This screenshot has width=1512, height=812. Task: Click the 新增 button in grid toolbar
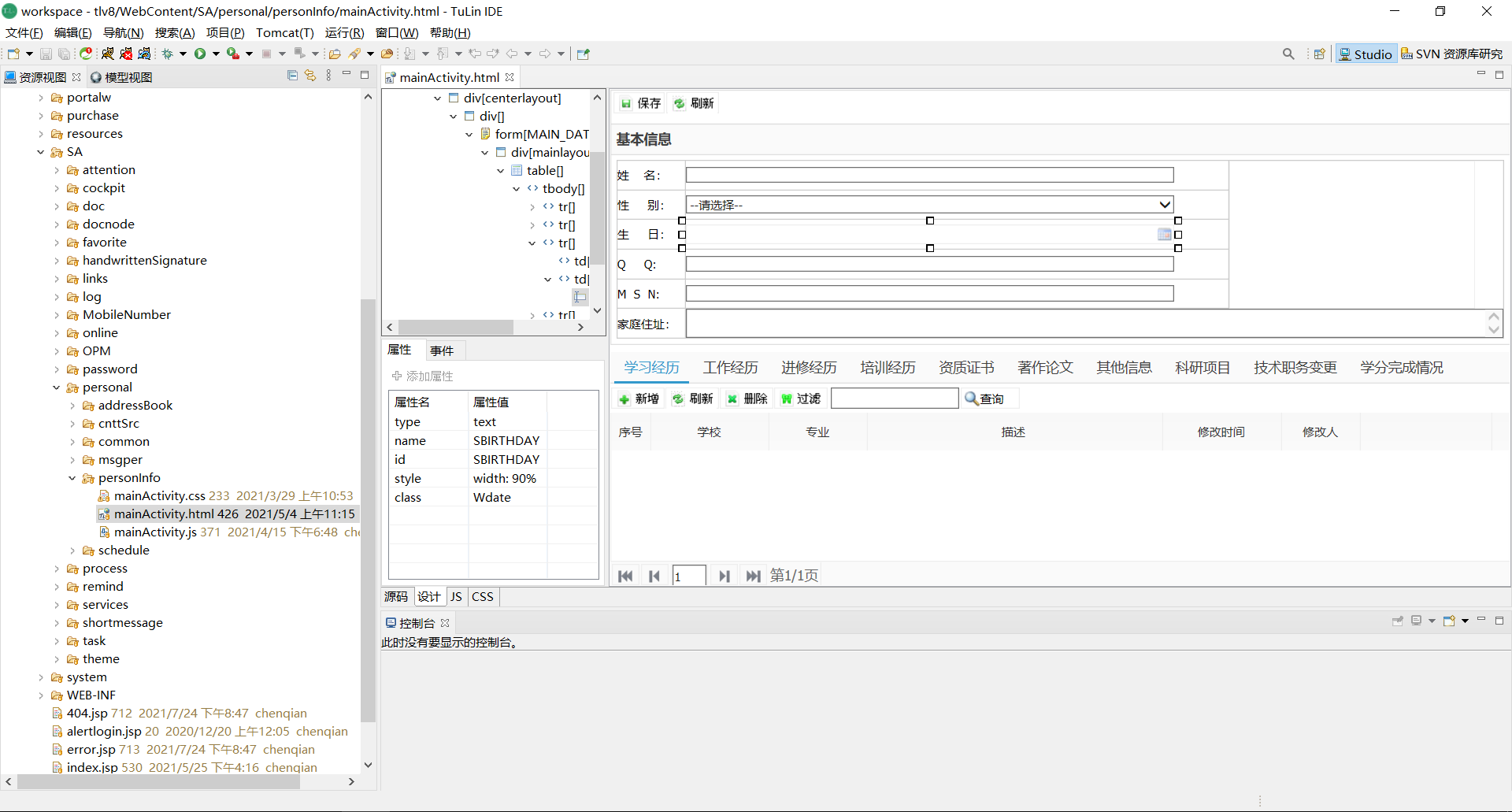(x=639, y=399)
